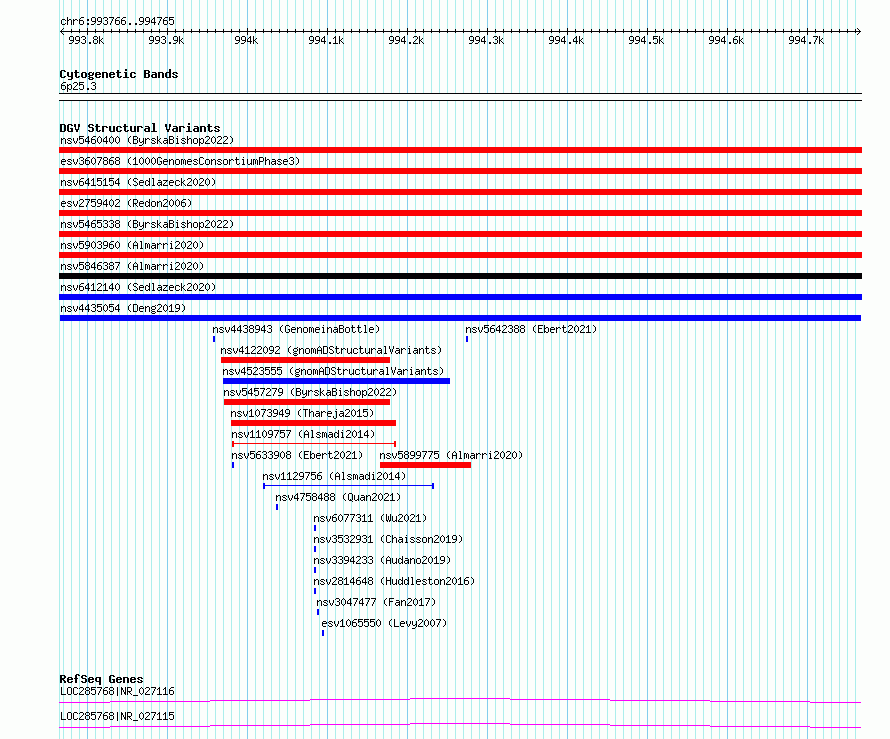The height and width of the screenshot is (739, 890).
Task: Click the blue bar of nsv4523555
Action: click(x=337, y=381)
